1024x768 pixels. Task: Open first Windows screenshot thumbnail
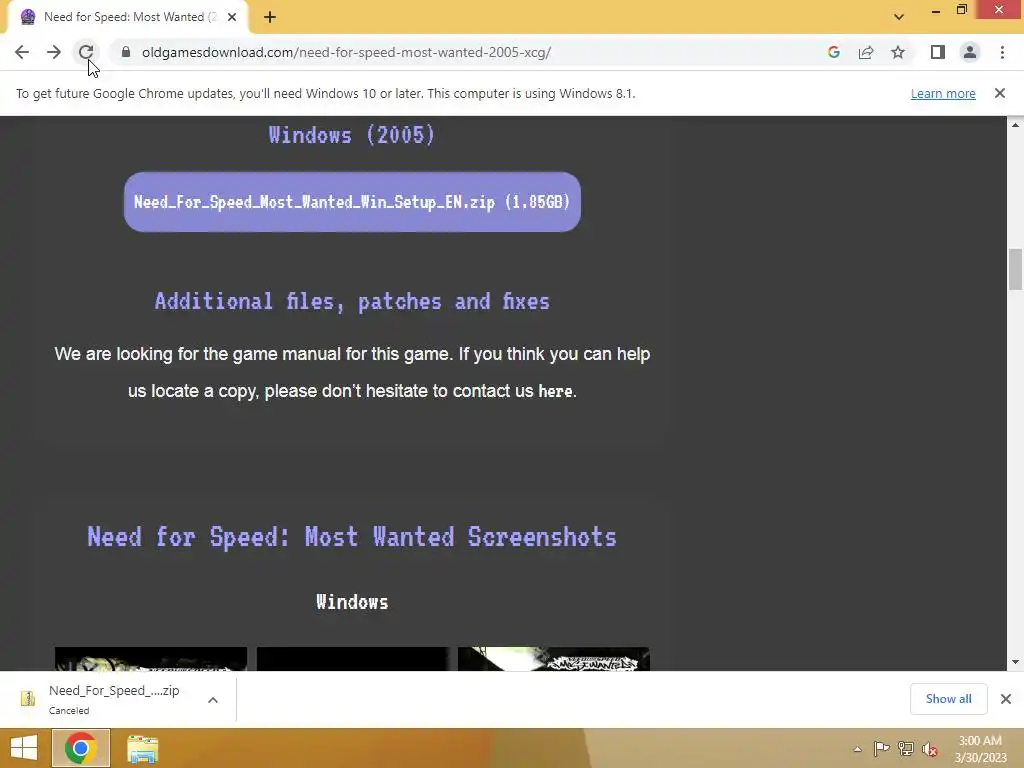(151, 658)
